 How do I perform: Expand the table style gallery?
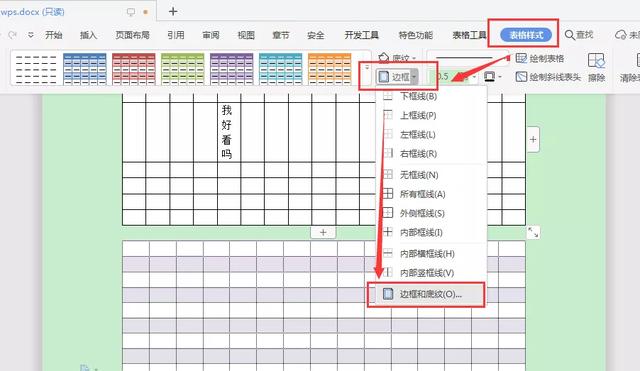point(367,67)
